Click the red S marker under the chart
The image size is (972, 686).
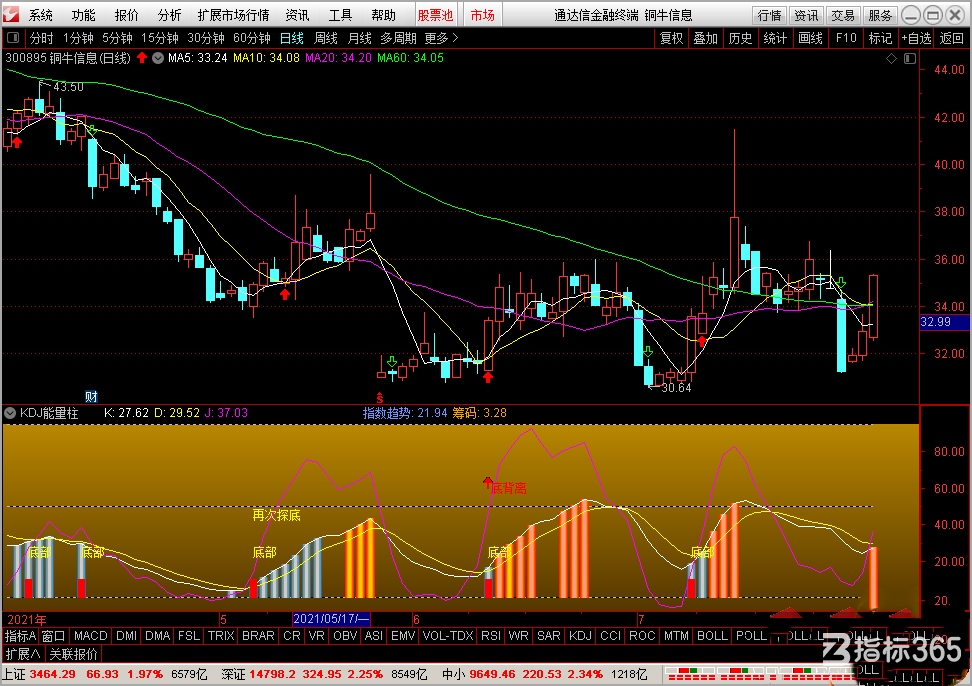point(379,398)
